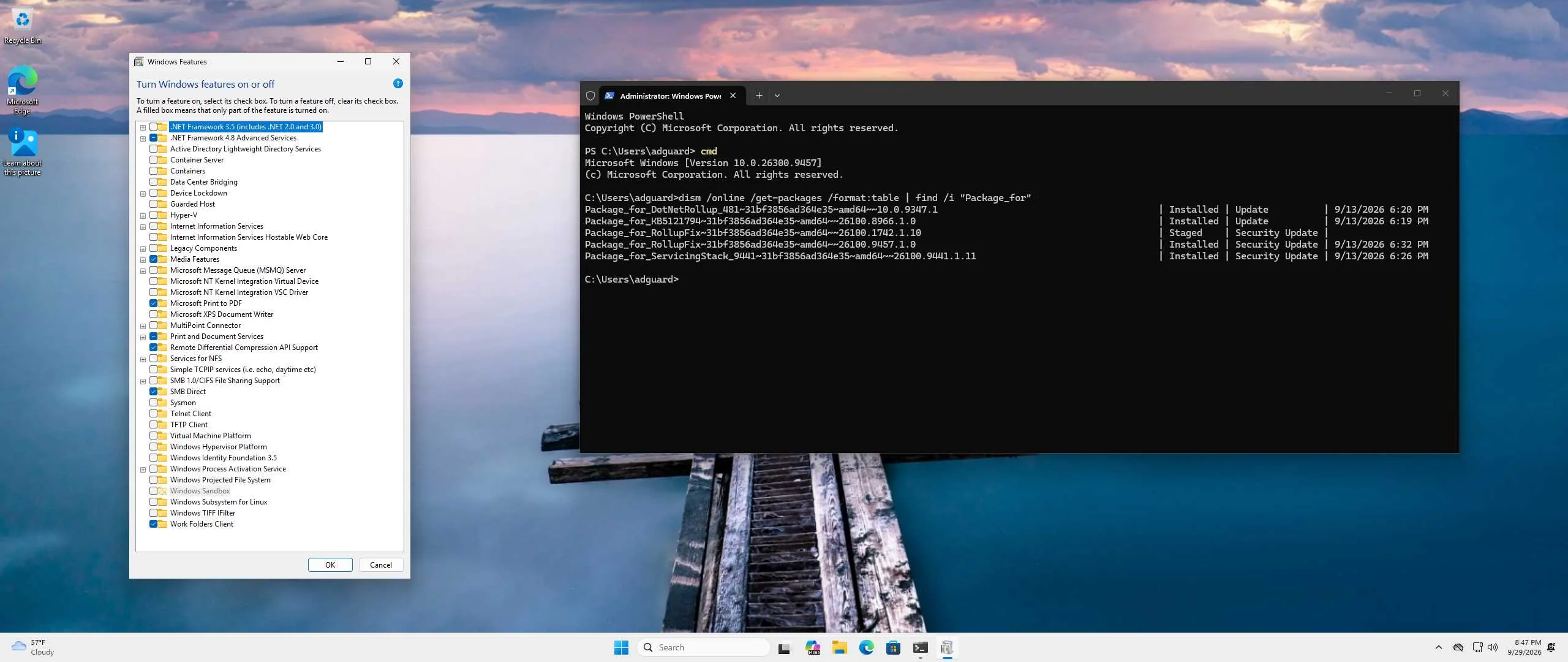The image size is (1568, 662).
Task: Enable the Hyper-V checkbox
Action: tap(154, 215)
